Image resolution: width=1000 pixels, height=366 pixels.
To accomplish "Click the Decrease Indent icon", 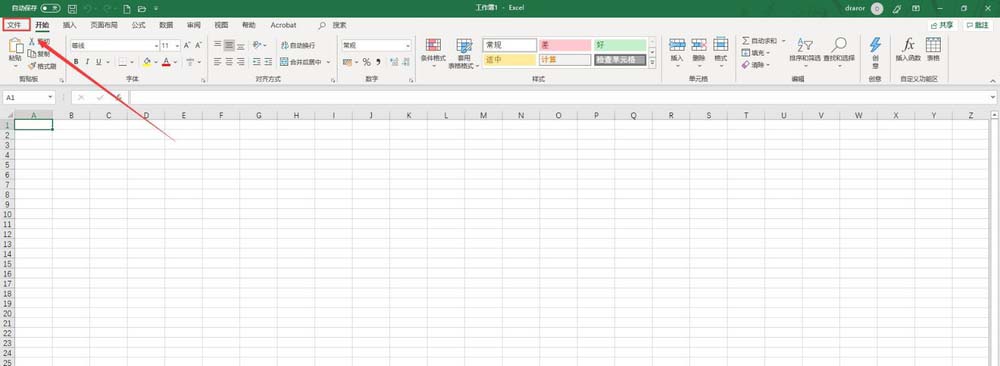I will pos(257,62).
